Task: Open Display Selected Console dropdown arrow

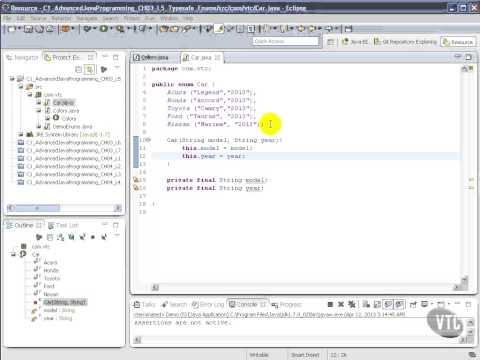Action: point(431,304)
